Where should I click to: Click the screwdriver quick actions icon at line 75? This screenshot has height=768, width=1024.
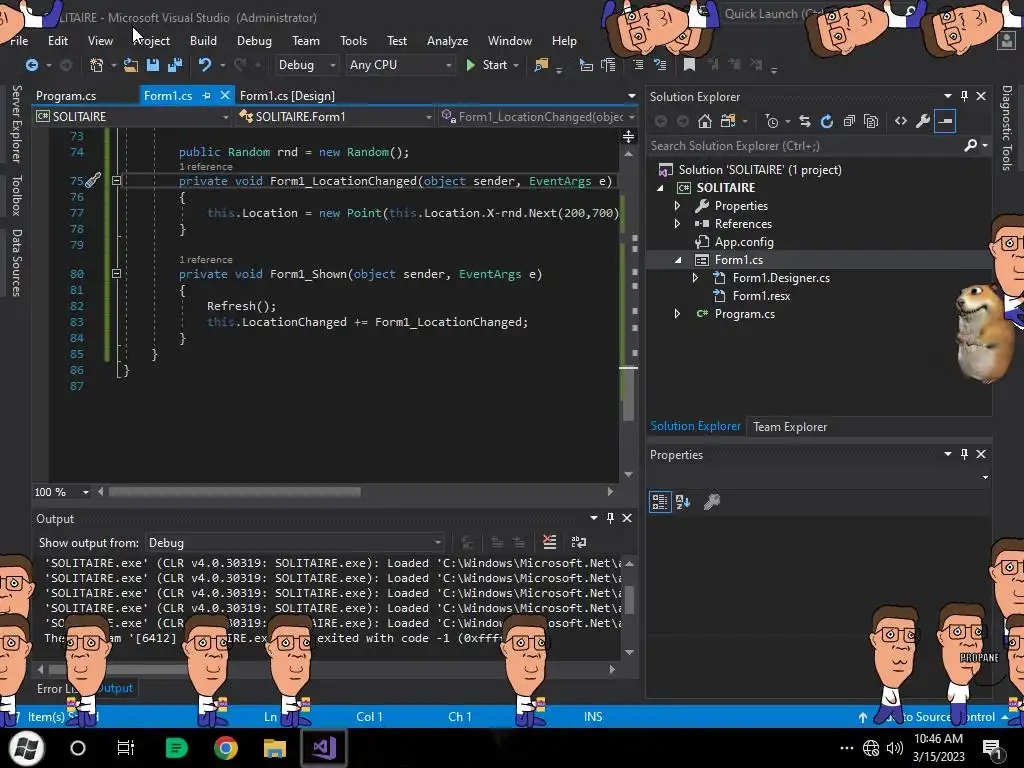coord(93,180)
